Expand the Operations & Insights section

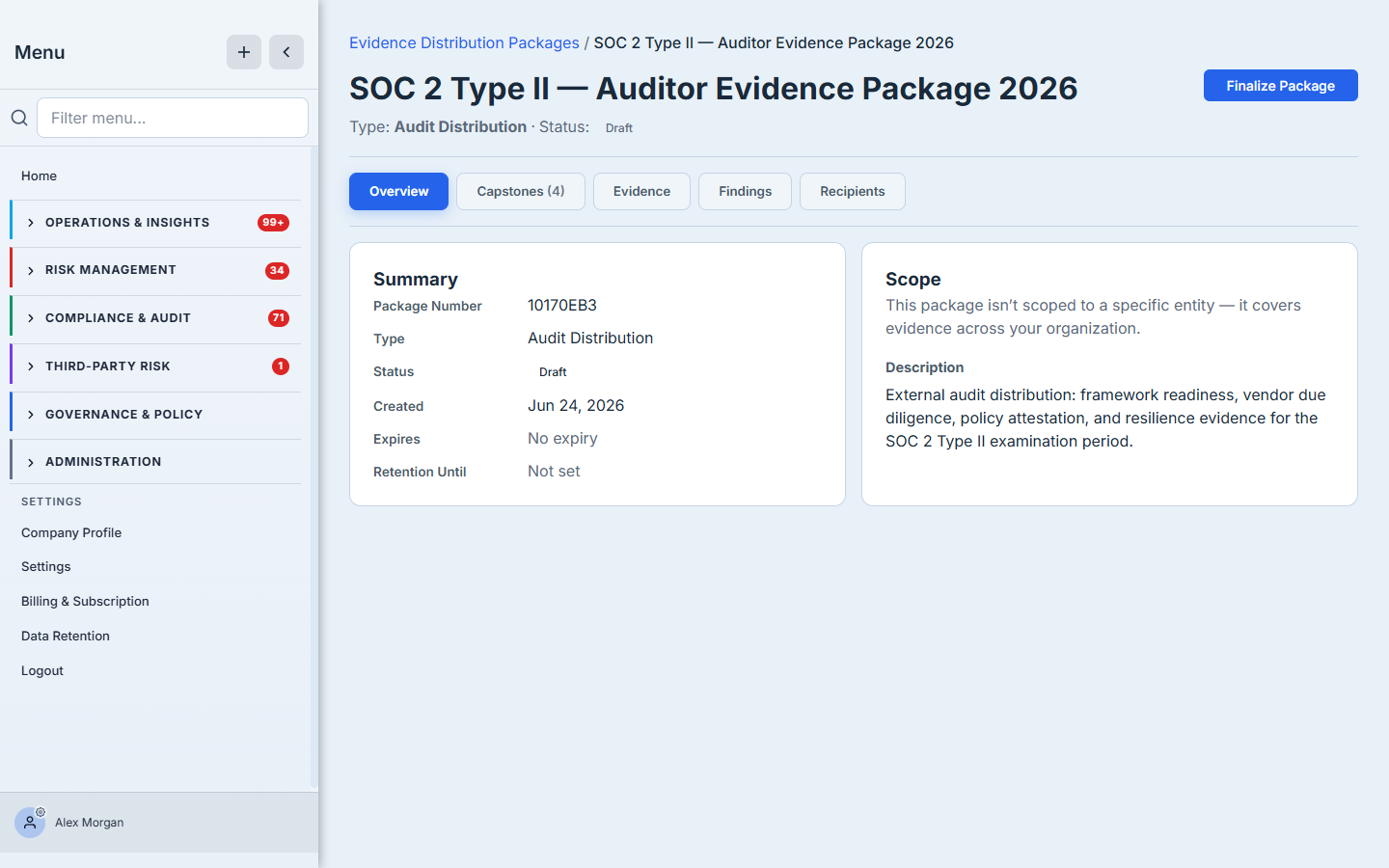click(x=155, y=223)
